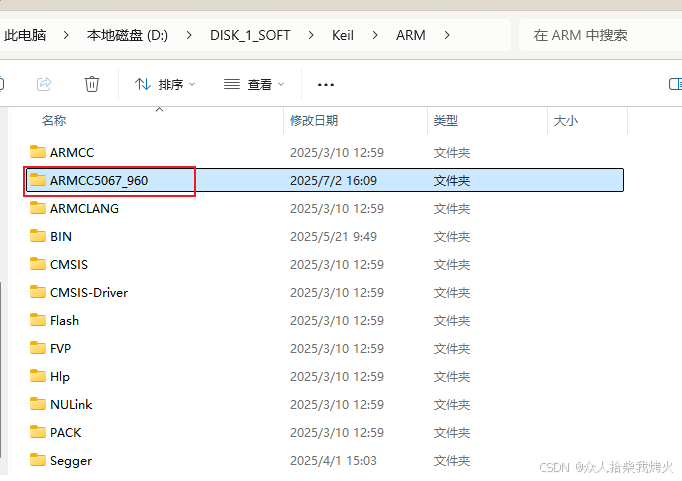Select the ARMCC5067_960 folder icon
682x481 pixels.
38,180
